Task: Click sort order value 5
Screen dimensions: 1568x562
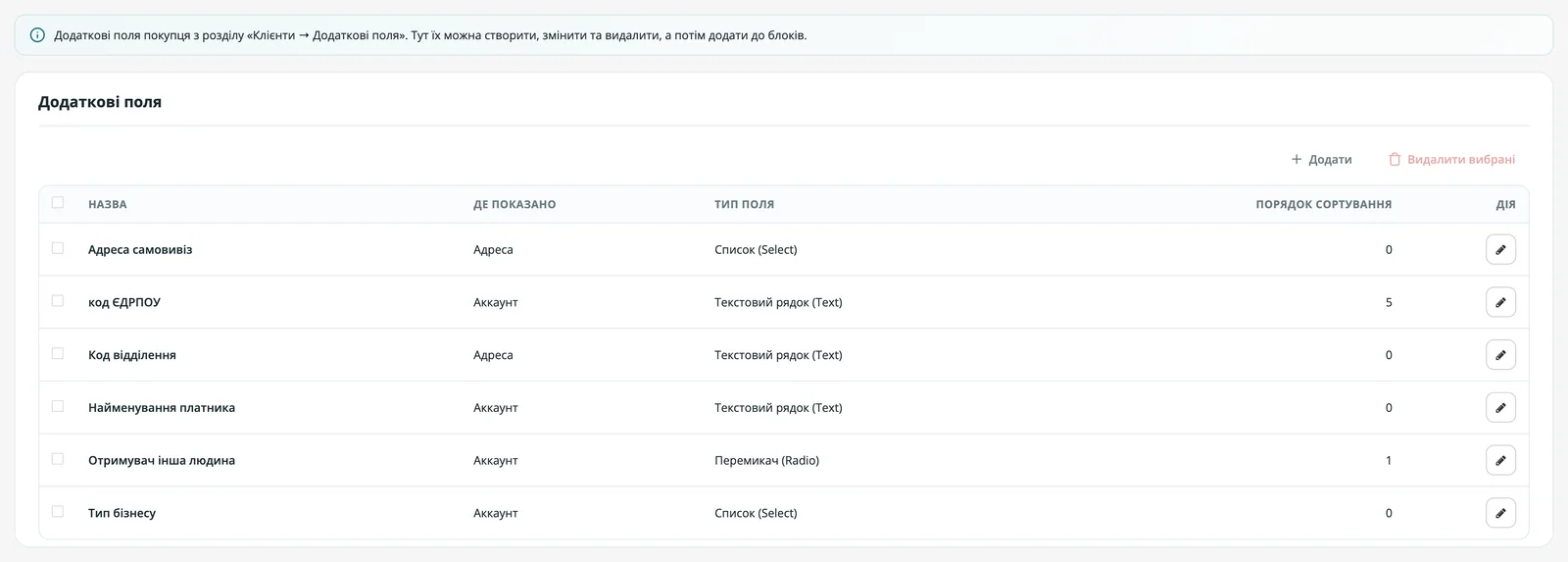Action: point(1389,303)
